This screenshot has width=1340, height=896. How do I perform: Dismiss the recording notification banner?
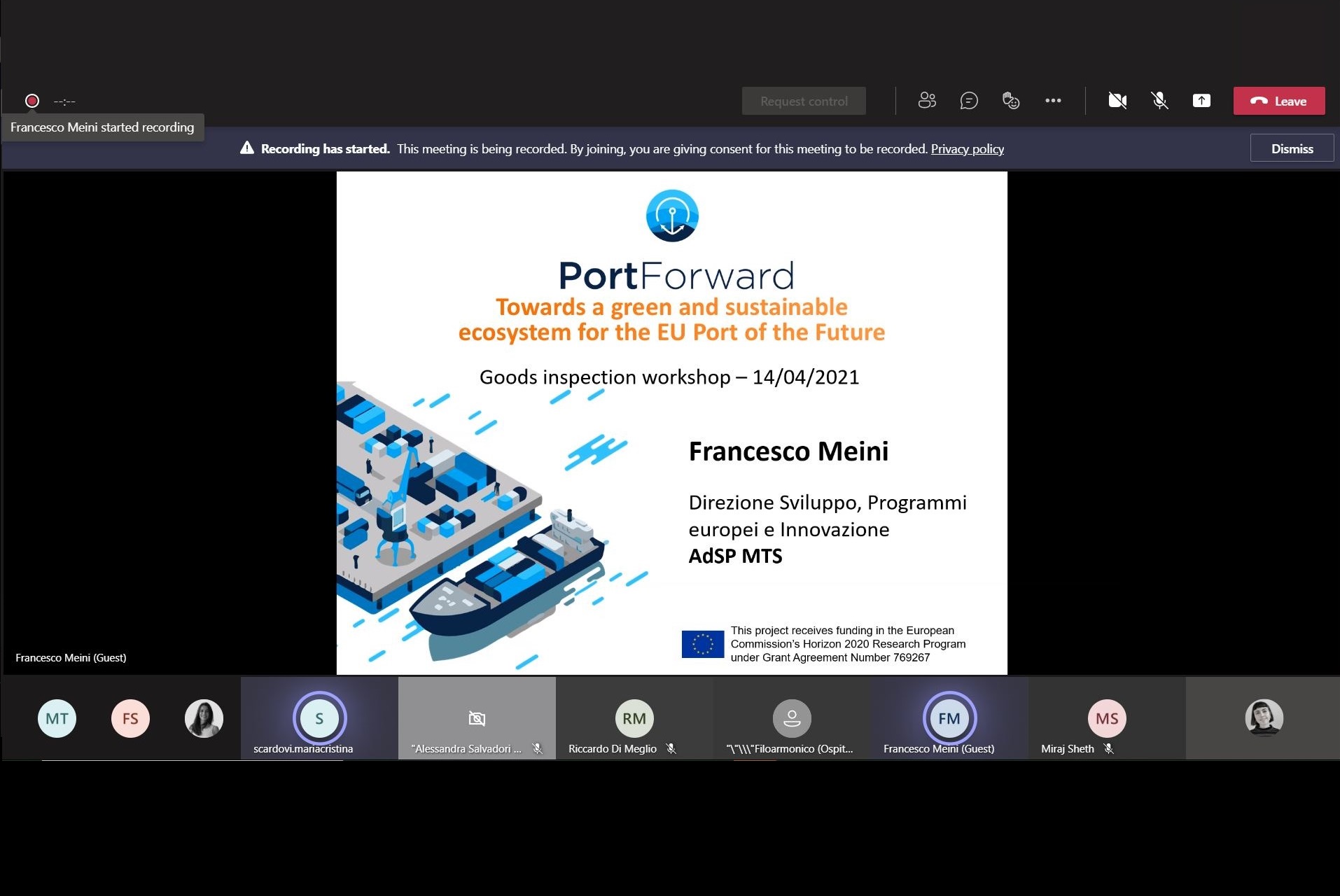tap(1292, 148)
